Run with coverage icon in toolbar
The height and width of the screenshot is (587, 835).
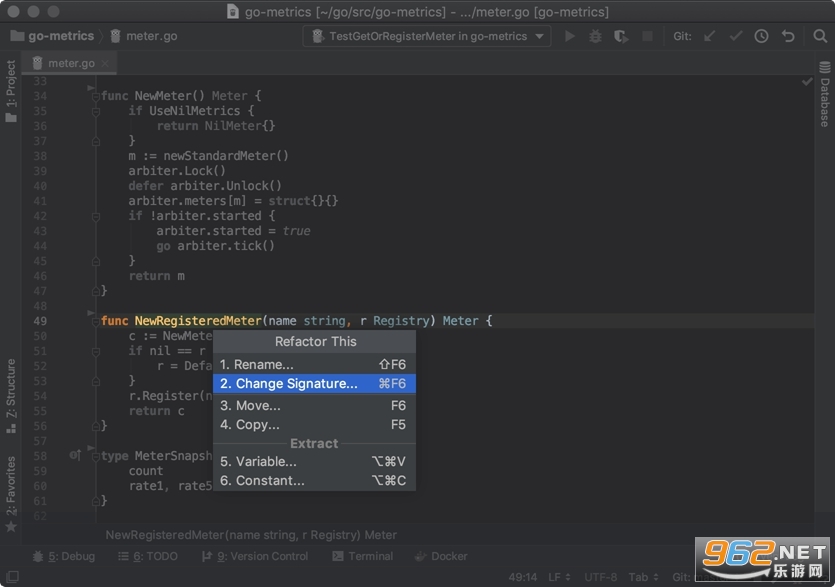(x=621, y=36)
